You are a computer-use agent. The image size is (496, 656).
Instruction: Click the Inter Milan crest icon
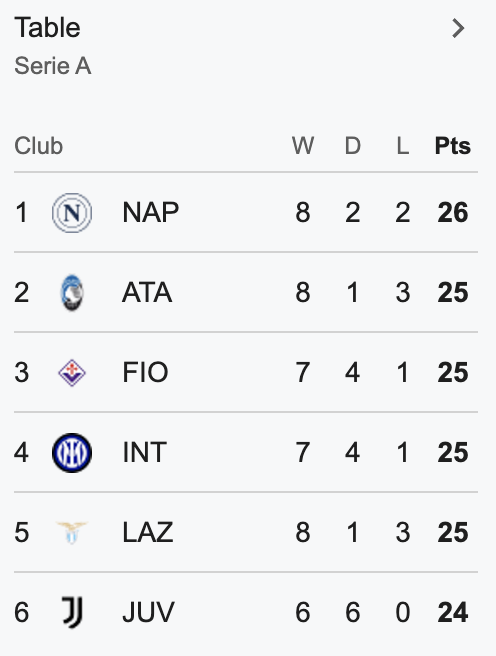[x=72, y=453]
